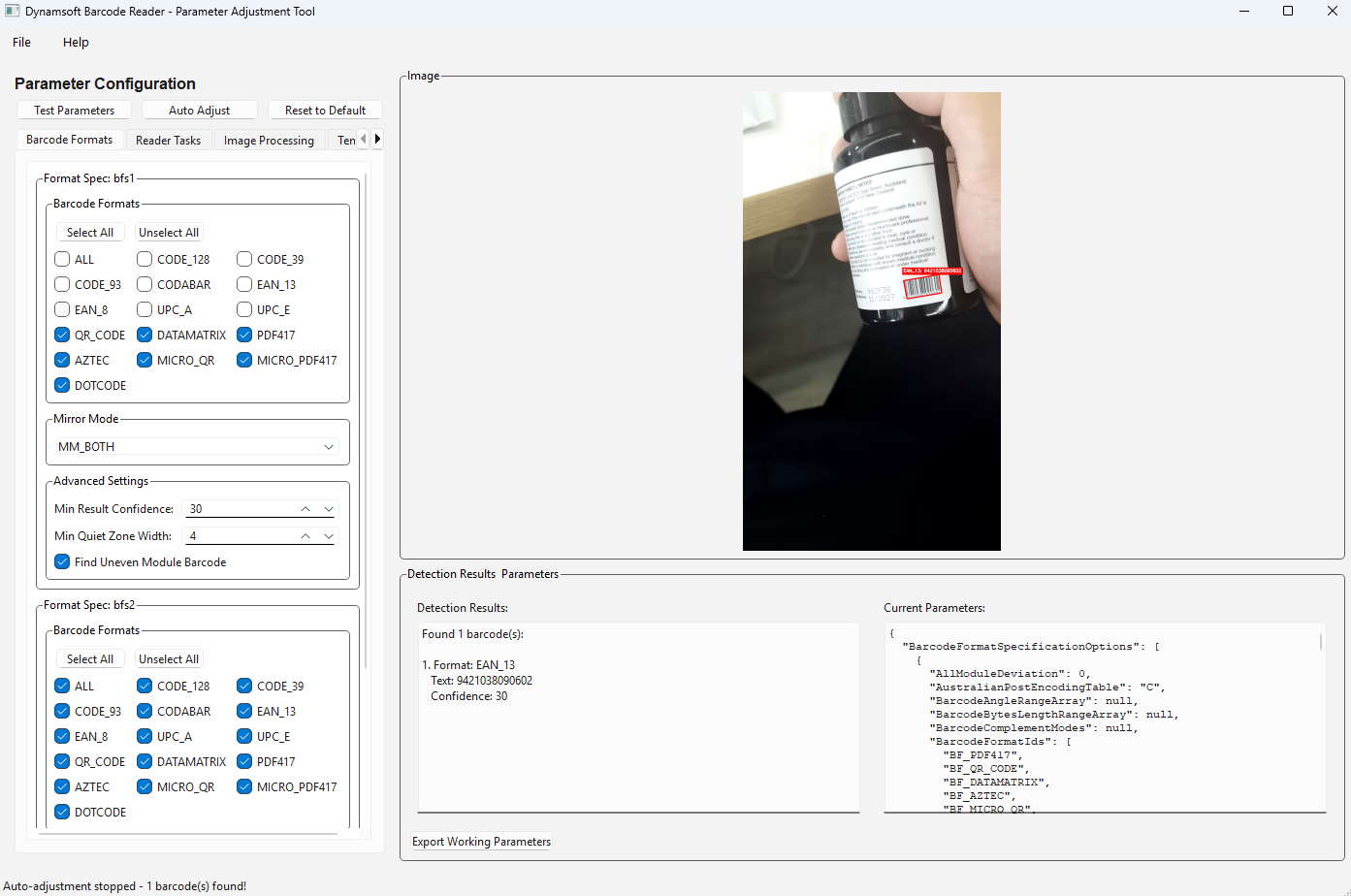Uncheck QR_CODE in spec bfs1

point(61,335)
